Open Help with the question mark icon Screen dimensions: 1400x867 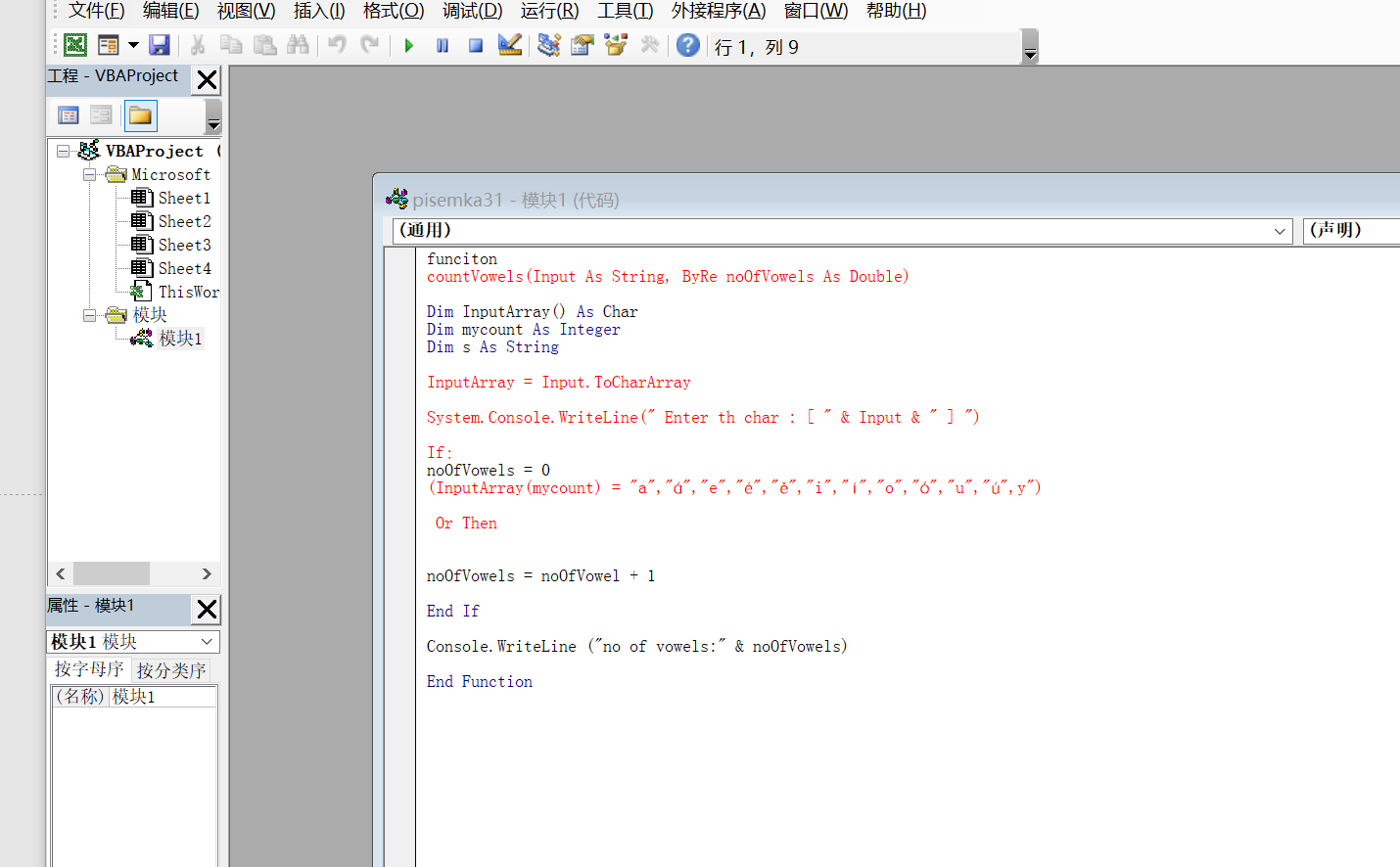tap(687, 45)
